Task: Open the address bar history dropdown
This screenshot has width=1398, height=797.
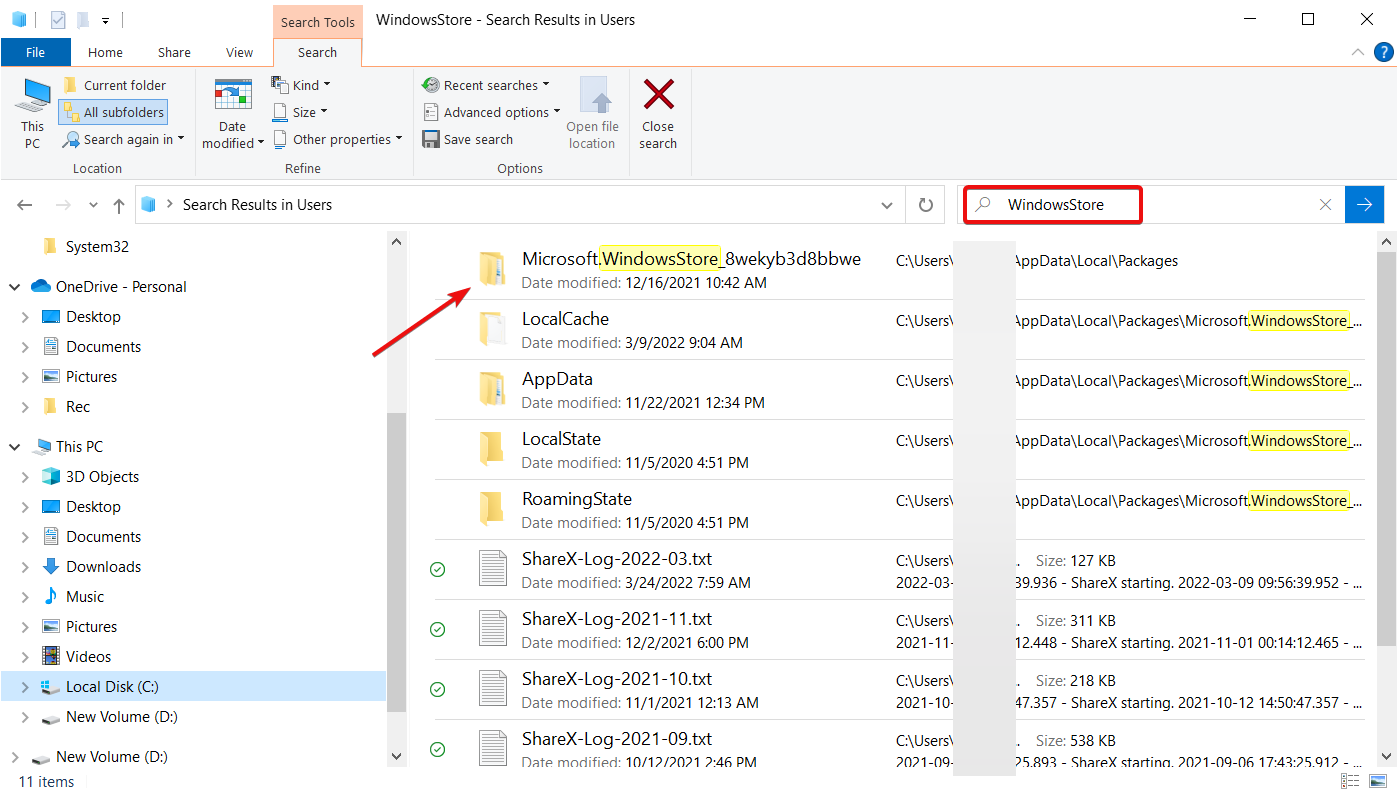Action: point(887,205)
